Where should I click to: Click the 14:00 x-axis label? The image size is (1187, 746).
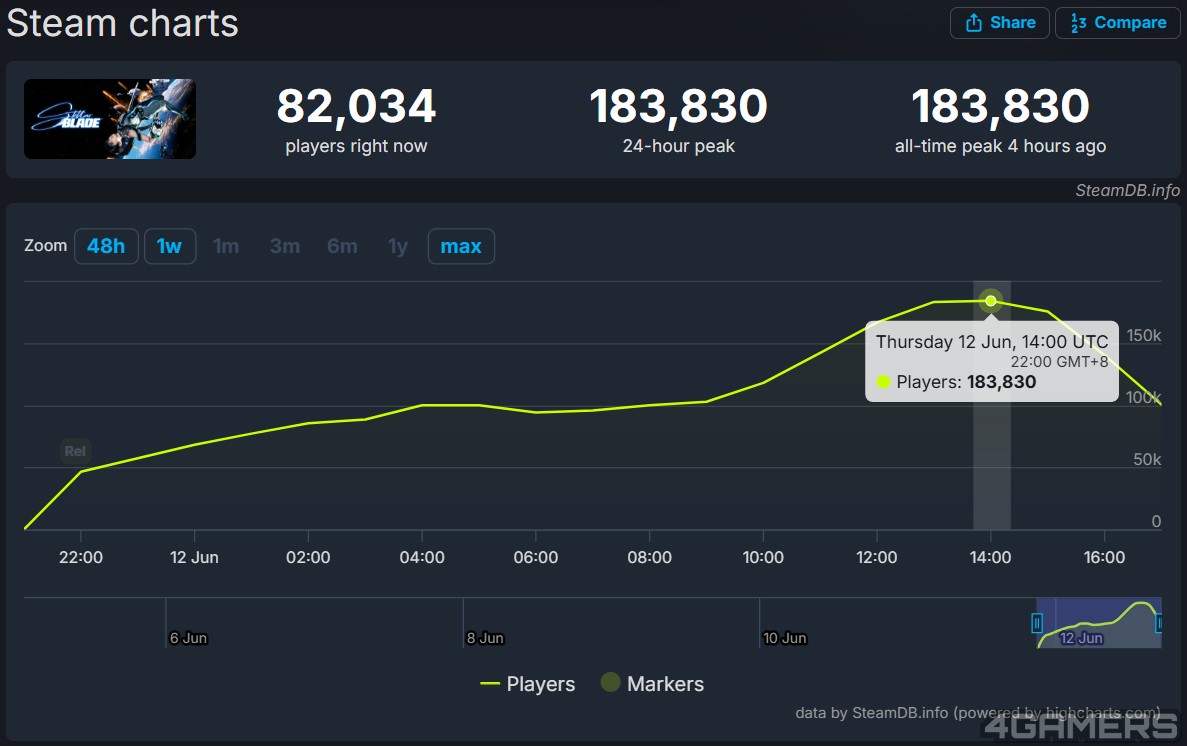coord(991,557)
